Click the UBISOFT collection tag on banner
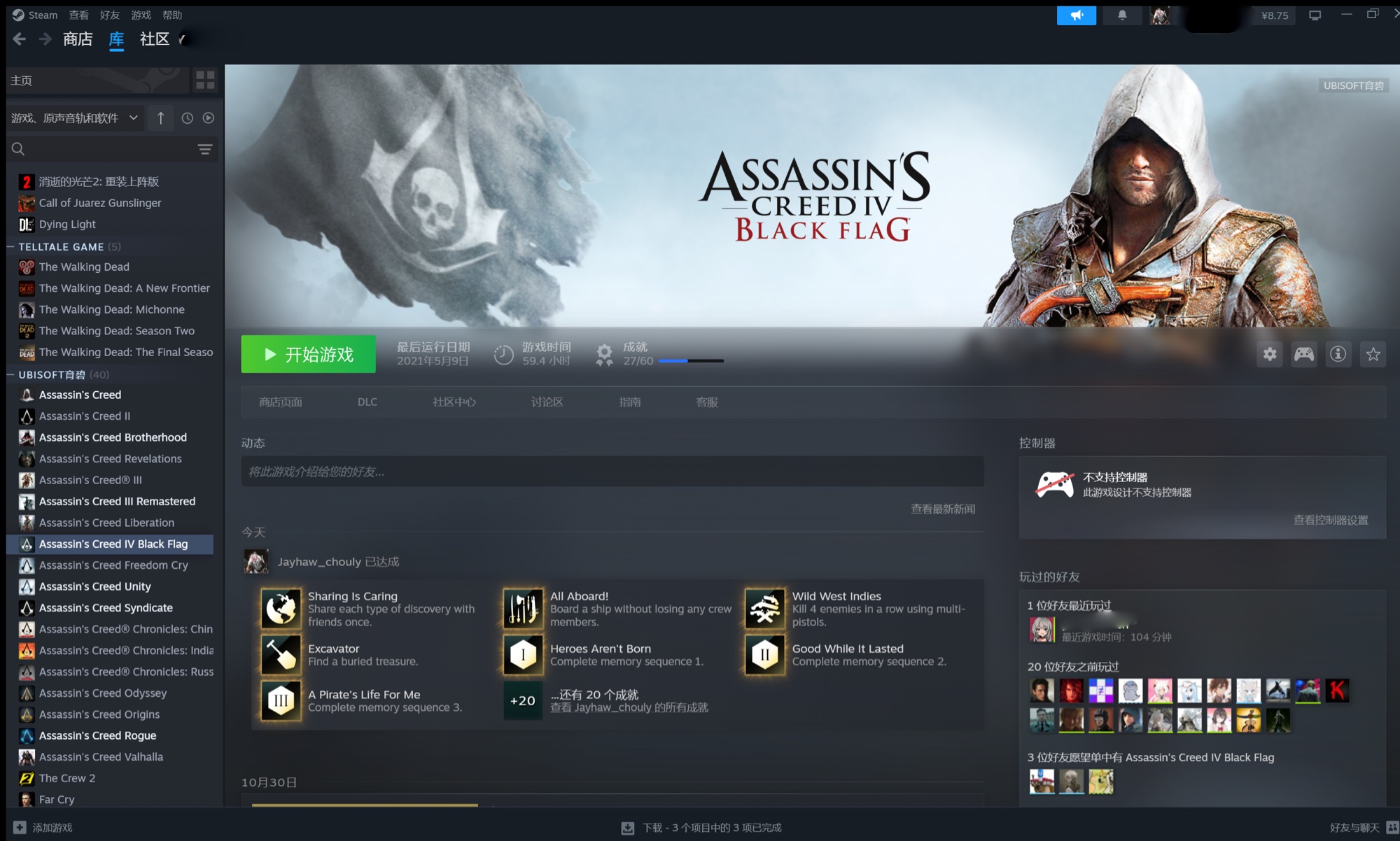The height and width of the screenshot is (841, 1400). 1353,85
